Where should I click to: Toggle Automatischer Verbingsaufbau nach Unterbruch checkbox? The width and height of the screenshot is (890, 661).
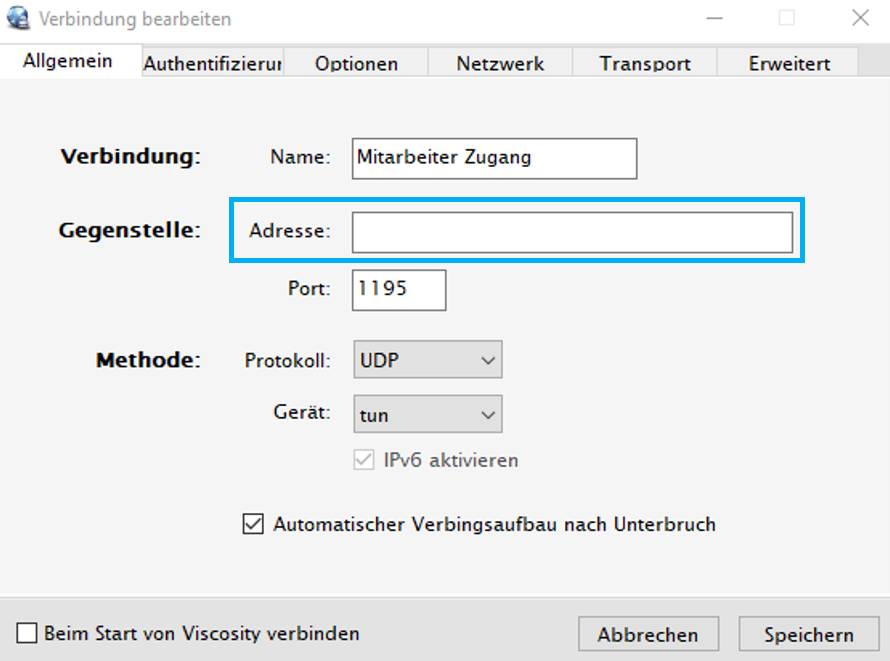pyautogui.click(x=253, y=524)
